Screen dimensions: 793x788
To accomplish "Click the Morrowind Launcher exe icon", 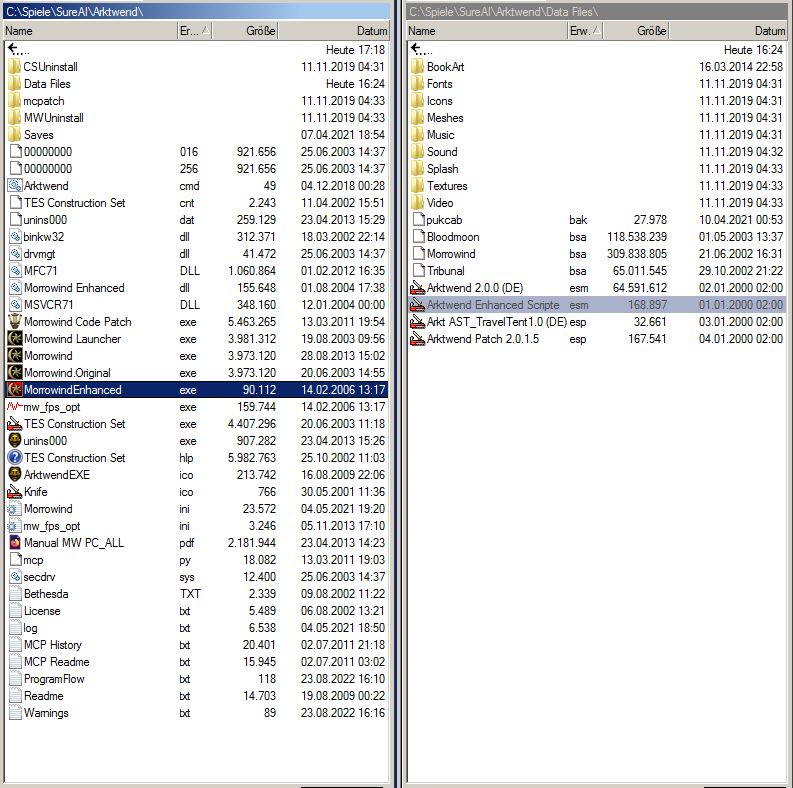I will tap(15, 339).
